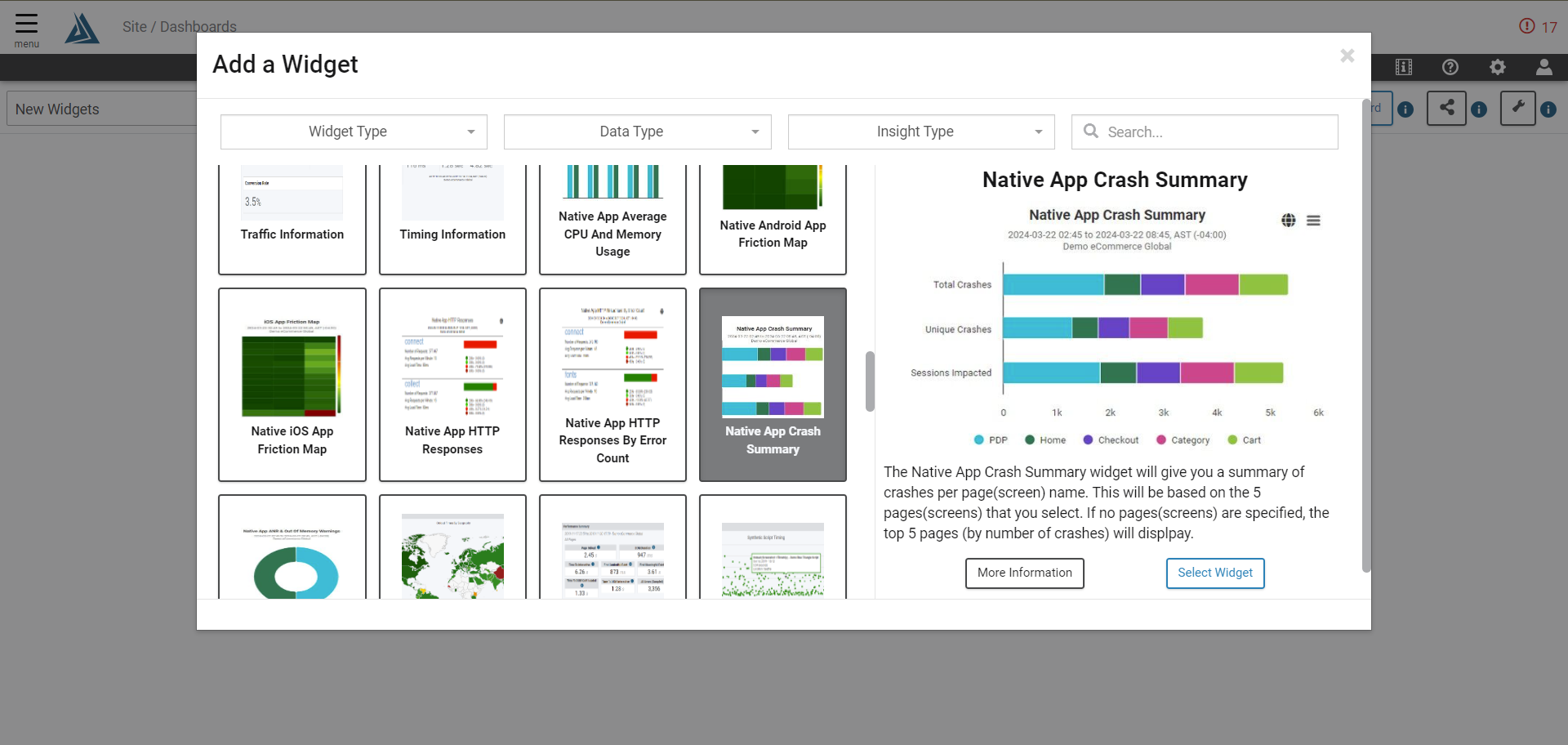Open the help question mark icon

tap(1450, 67)
